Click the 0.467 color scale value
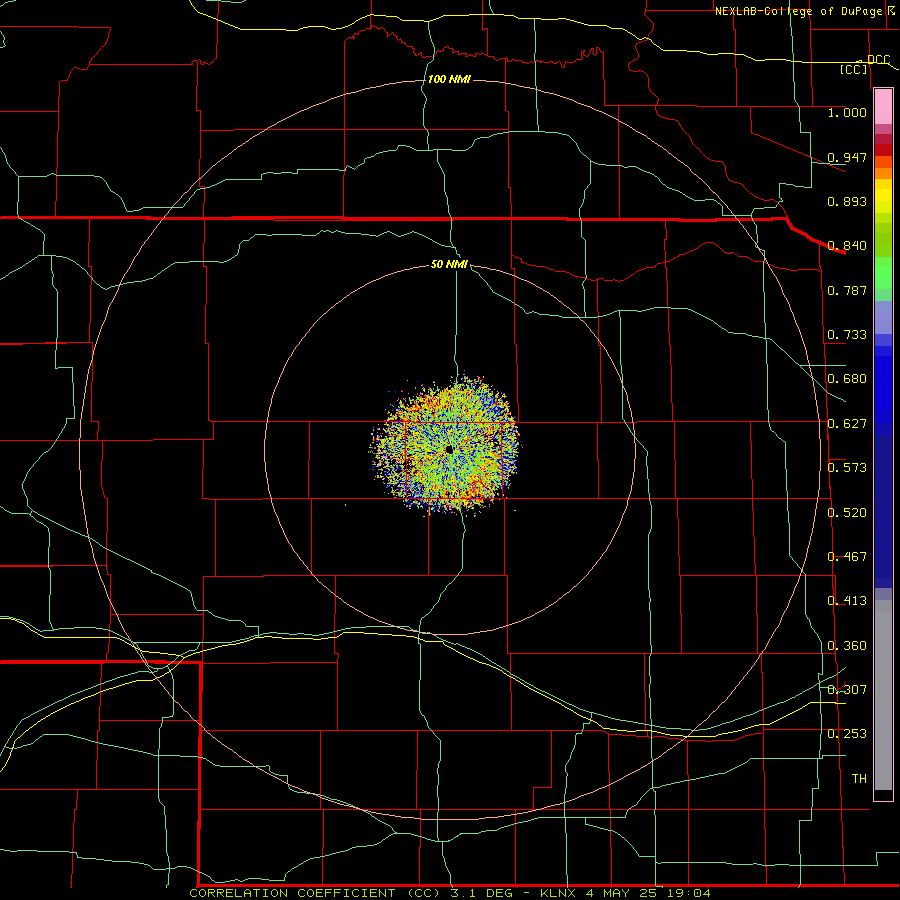900x900 pixels. (x=847, y=557)
